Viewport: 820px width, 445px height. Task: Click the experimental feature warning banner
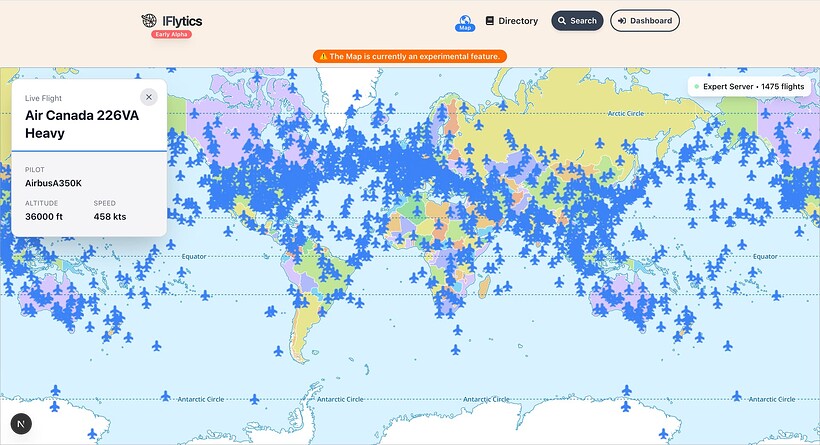(410, 56)
